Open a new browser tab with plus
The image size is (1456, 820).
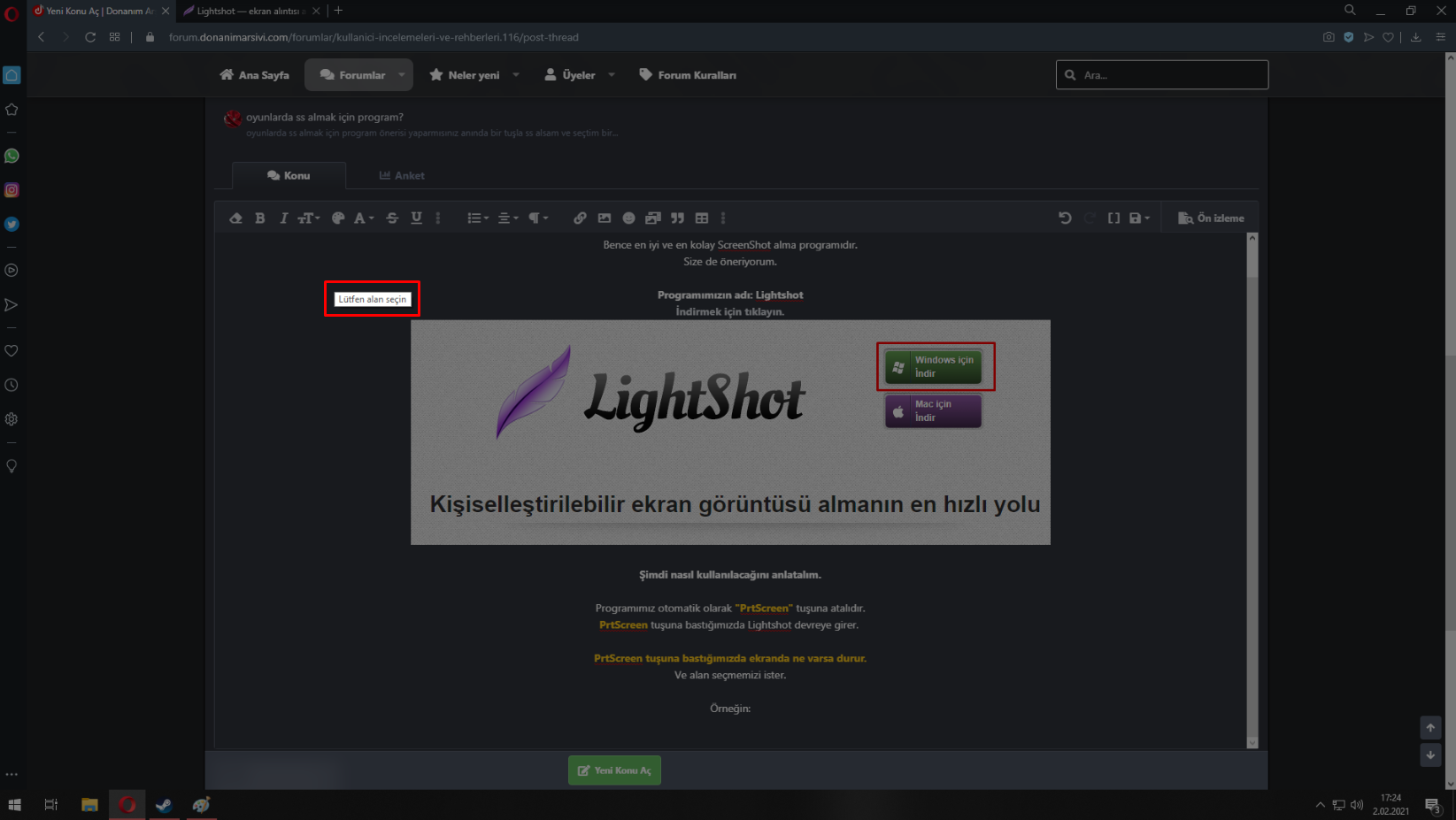[x=338, y=11]
